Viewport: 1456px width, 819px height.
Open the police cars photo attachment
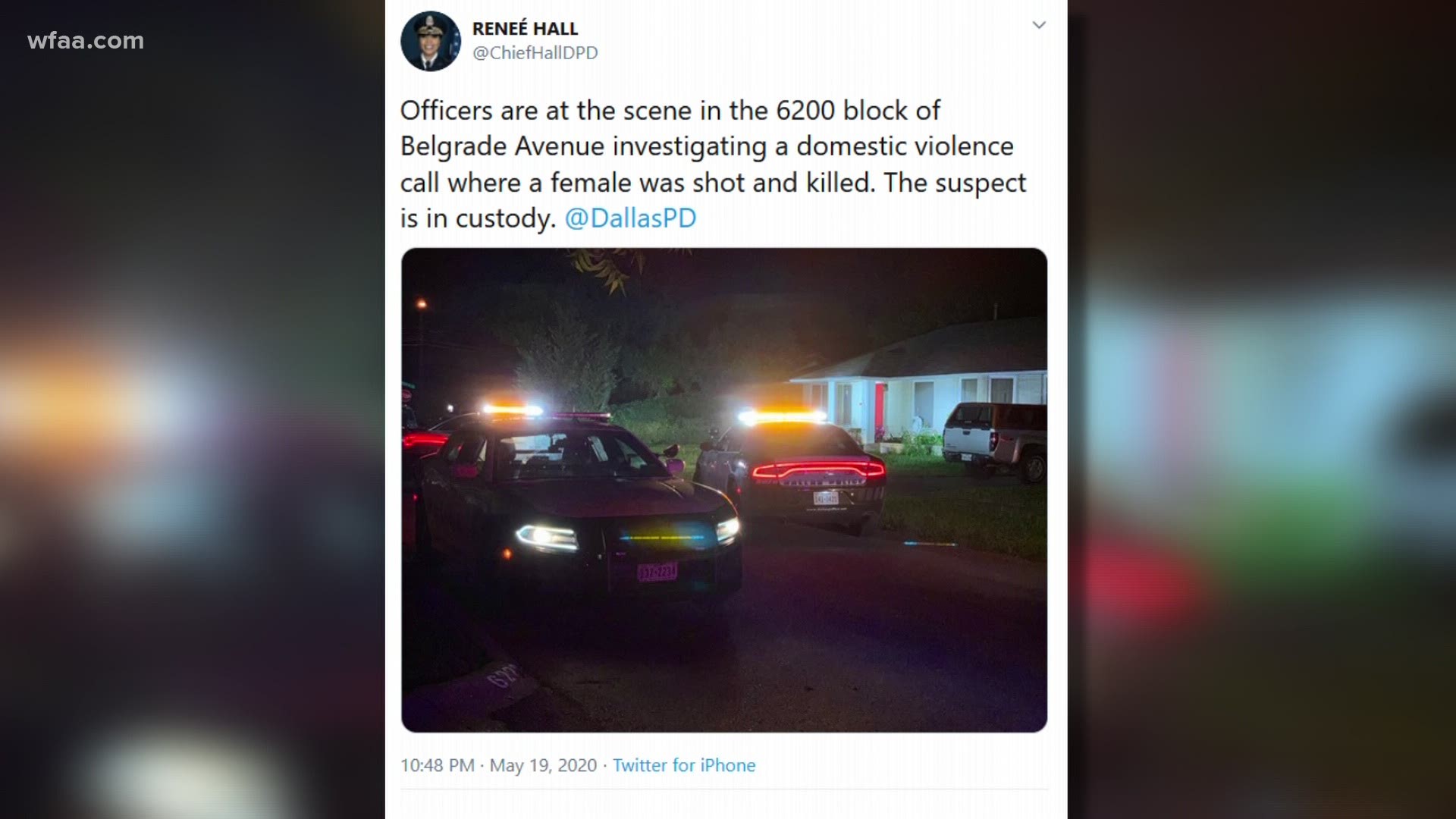(724, 490)
